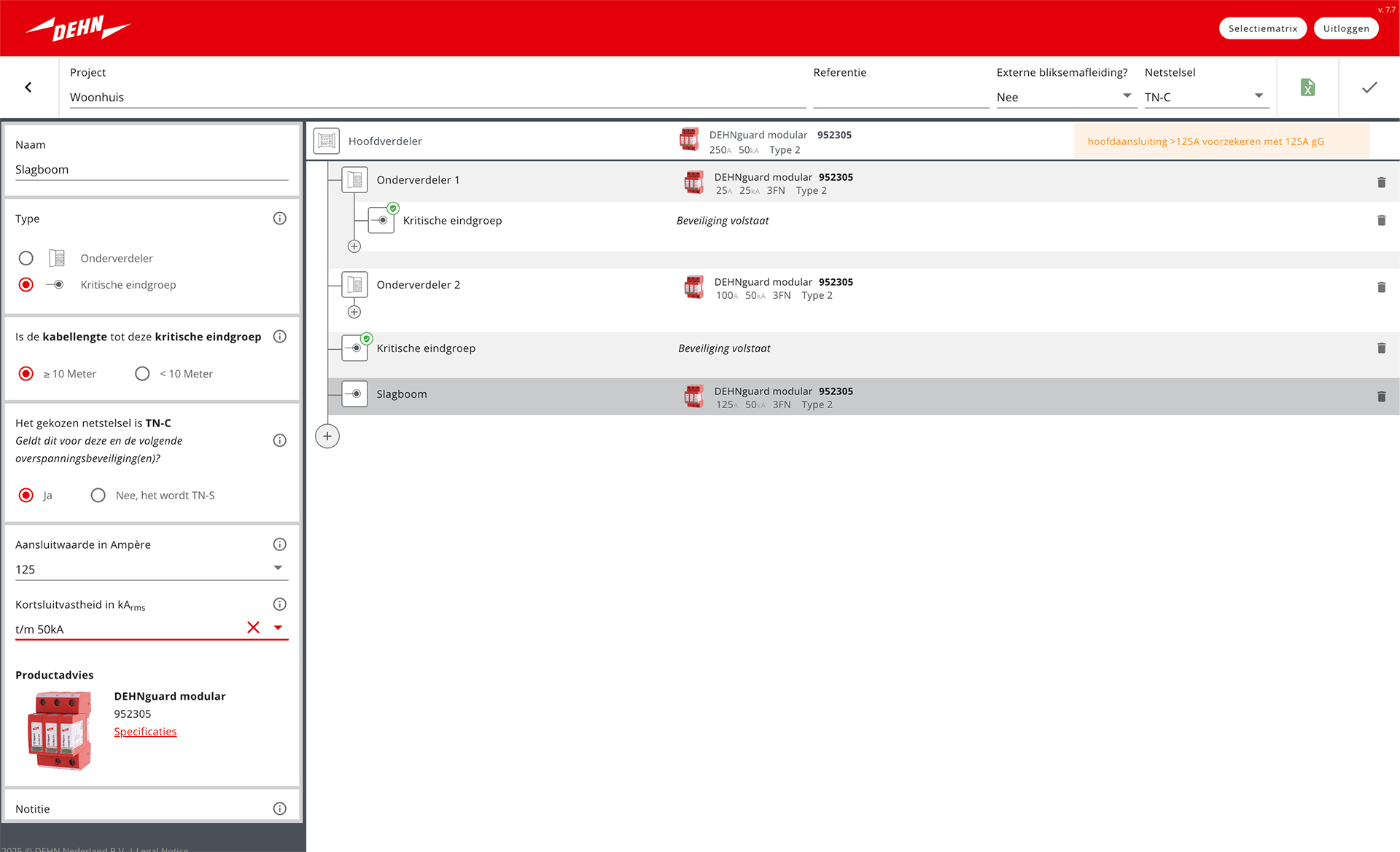Click the Naam field containing Slagboom
This screenshot has width=1400, height=852.
(152, 170)
